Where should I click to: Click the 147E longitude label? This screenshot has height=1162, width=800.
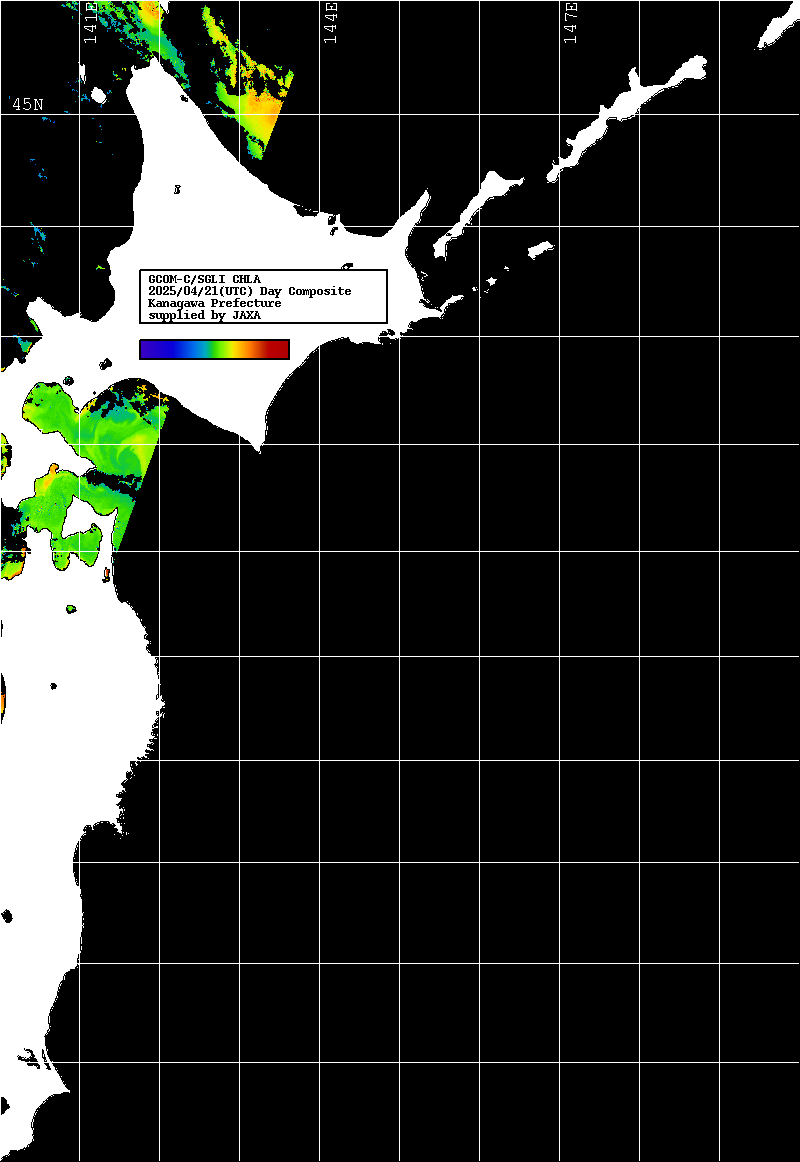click(570, 24)
